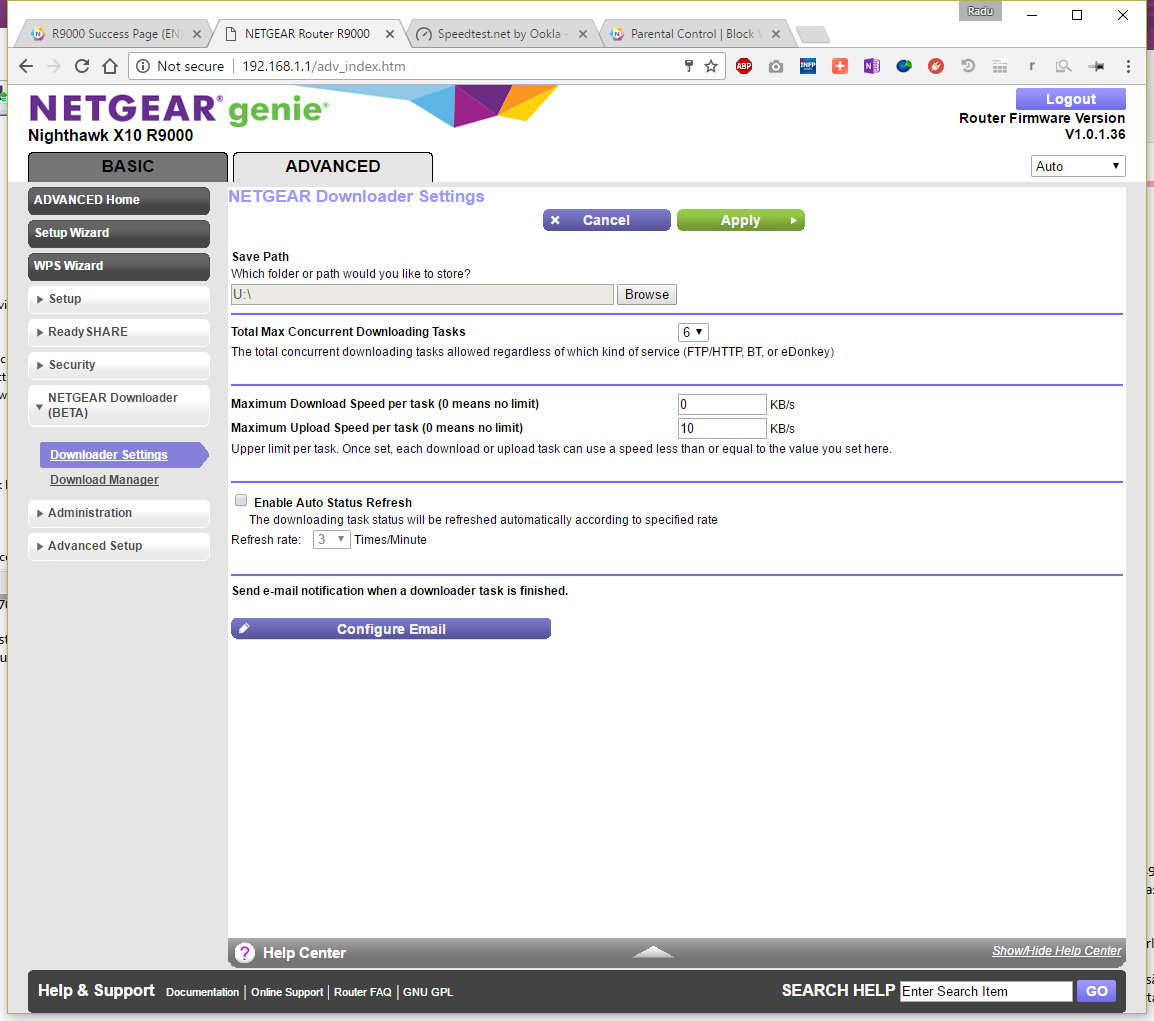
Task: Open the Total Max Concurrent Downloading Tasks dropdown
Action: (x=693, y=332)
